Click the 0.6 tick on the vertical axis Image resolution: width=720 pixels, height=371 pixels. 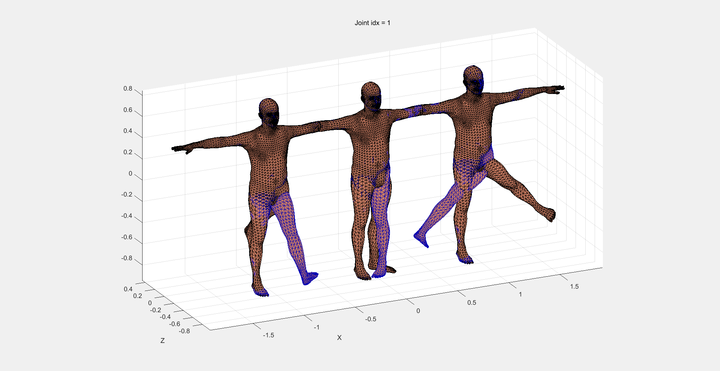[x=128, y=110]
